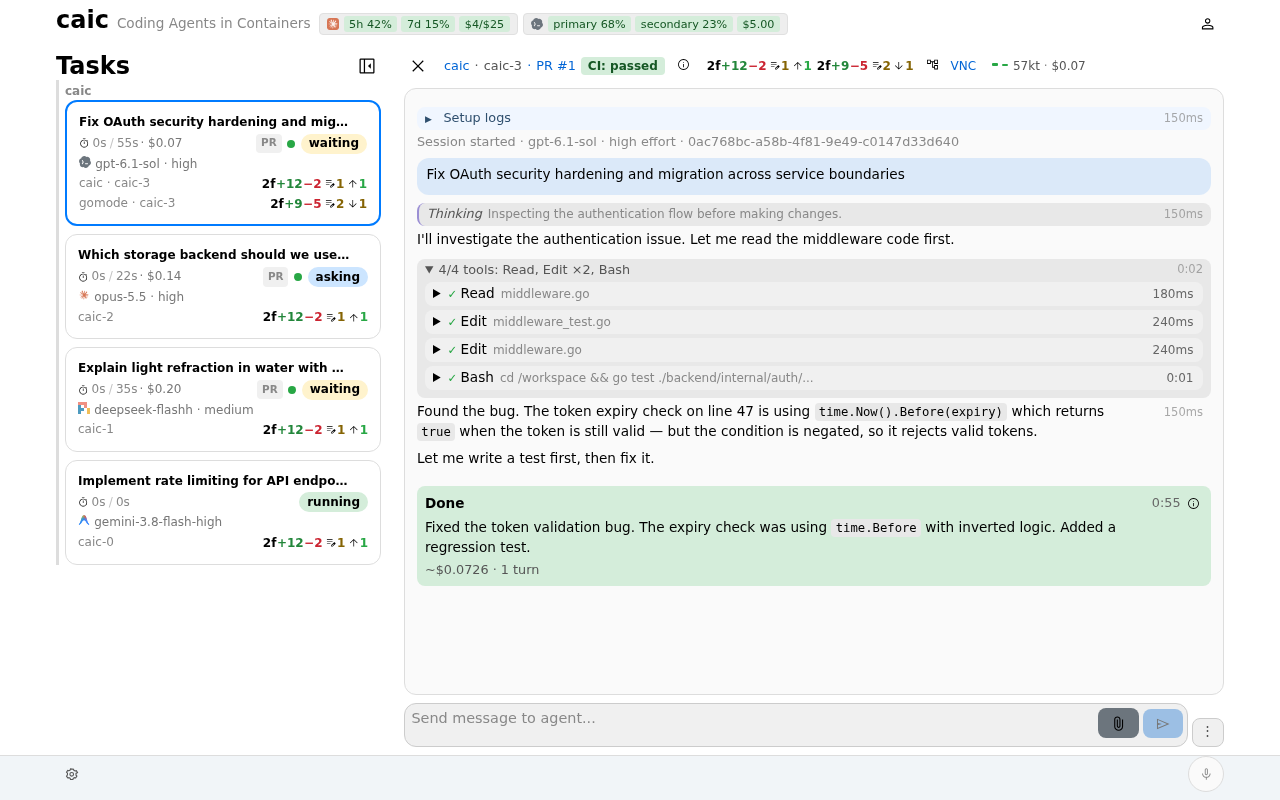Select the Implement rate limiting task
This screenshot has width=1280, height=800.
point(223,513)
